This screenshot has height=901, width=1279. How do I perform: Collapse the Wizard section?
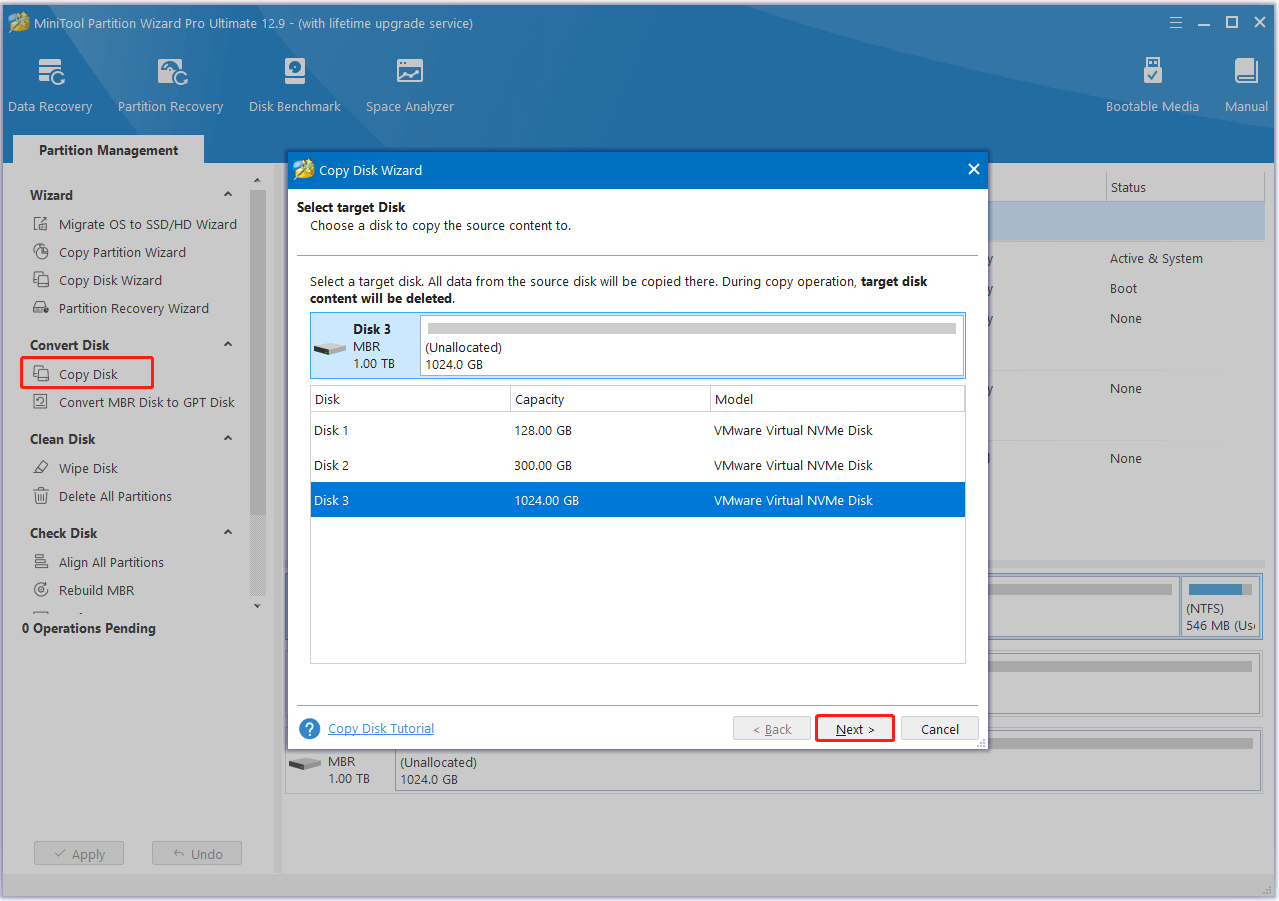pyautogui.click(x=227, y=195)
